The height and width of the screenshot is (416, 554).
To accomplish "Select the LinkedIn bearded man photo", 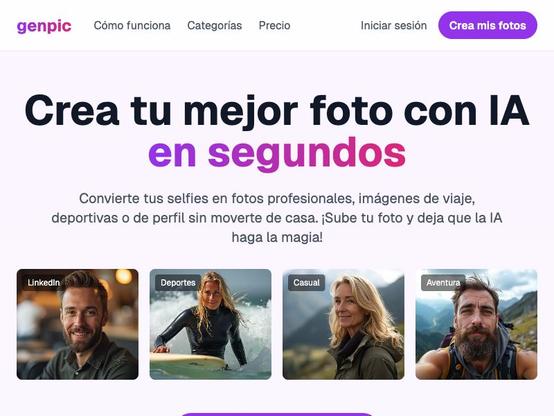I will point(77,324).
